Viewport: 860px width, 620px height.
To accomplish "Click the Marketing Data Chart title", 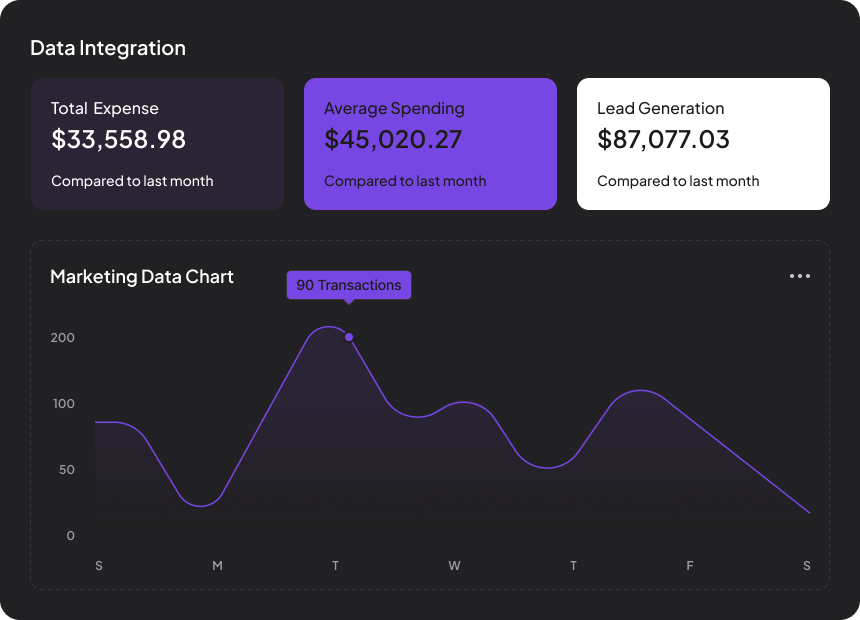I will (x=142, y=277).
